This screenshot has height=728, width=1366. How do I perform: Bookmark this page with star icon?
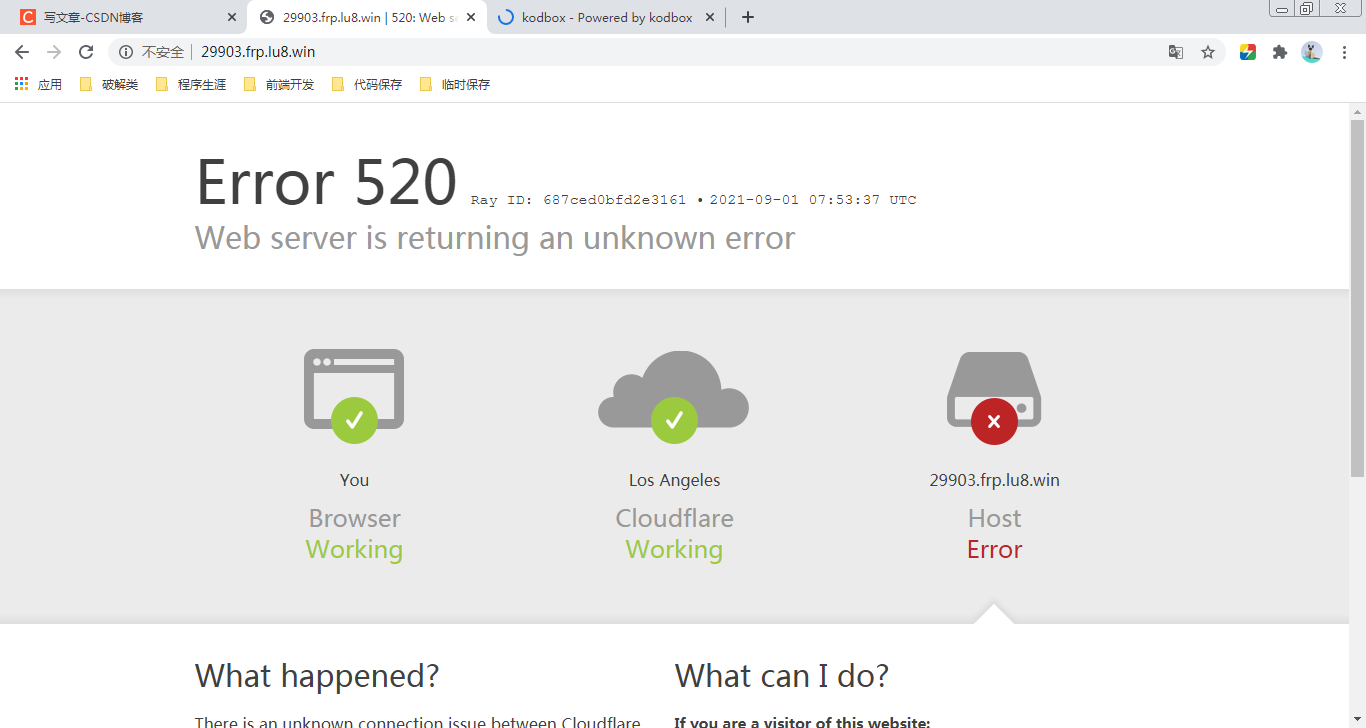pos(1208,52)
